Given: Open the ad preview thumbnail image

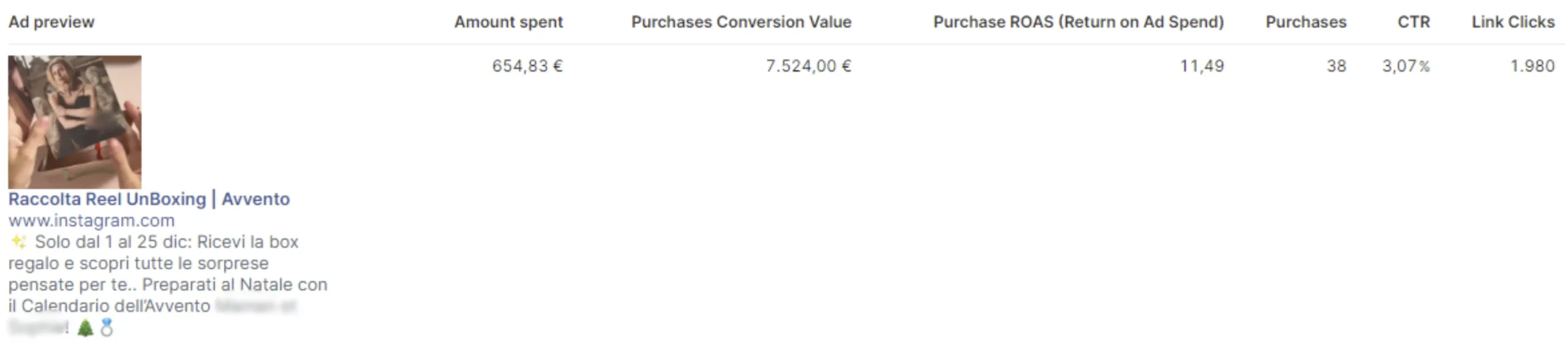Looking at the screenshot, I should click(75, 122).
